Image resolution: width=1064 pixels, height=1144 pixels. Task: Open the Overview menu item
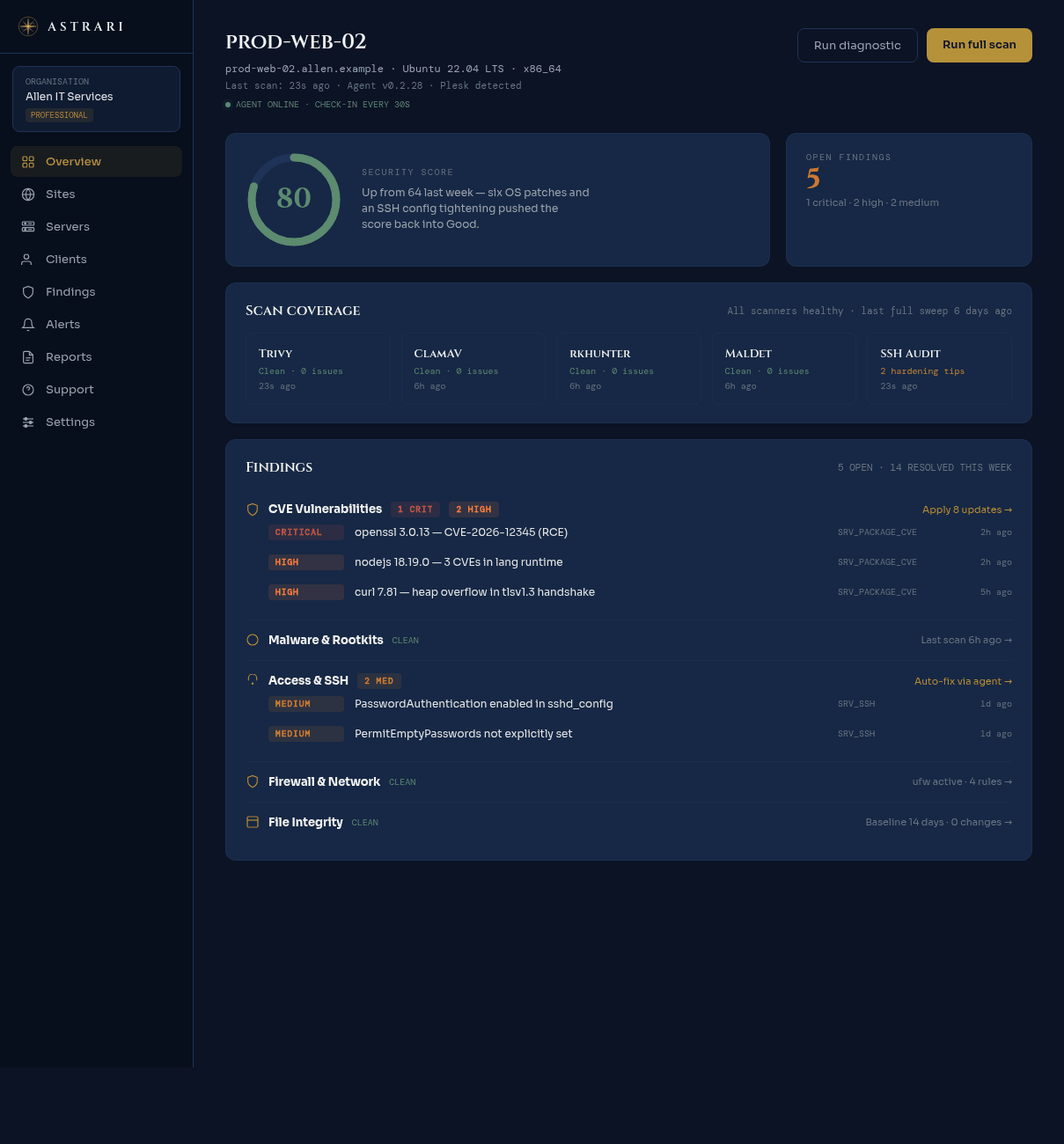coord(96,162)
